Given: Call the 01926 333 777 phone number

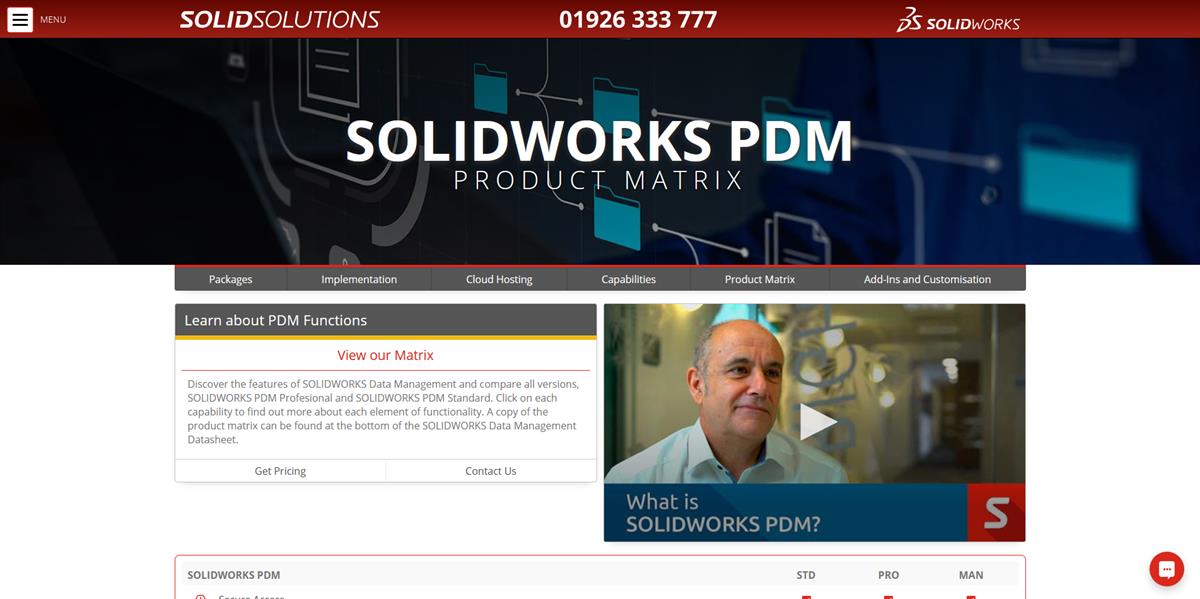Looking at the screenshot, I should (x=638, y=19).
